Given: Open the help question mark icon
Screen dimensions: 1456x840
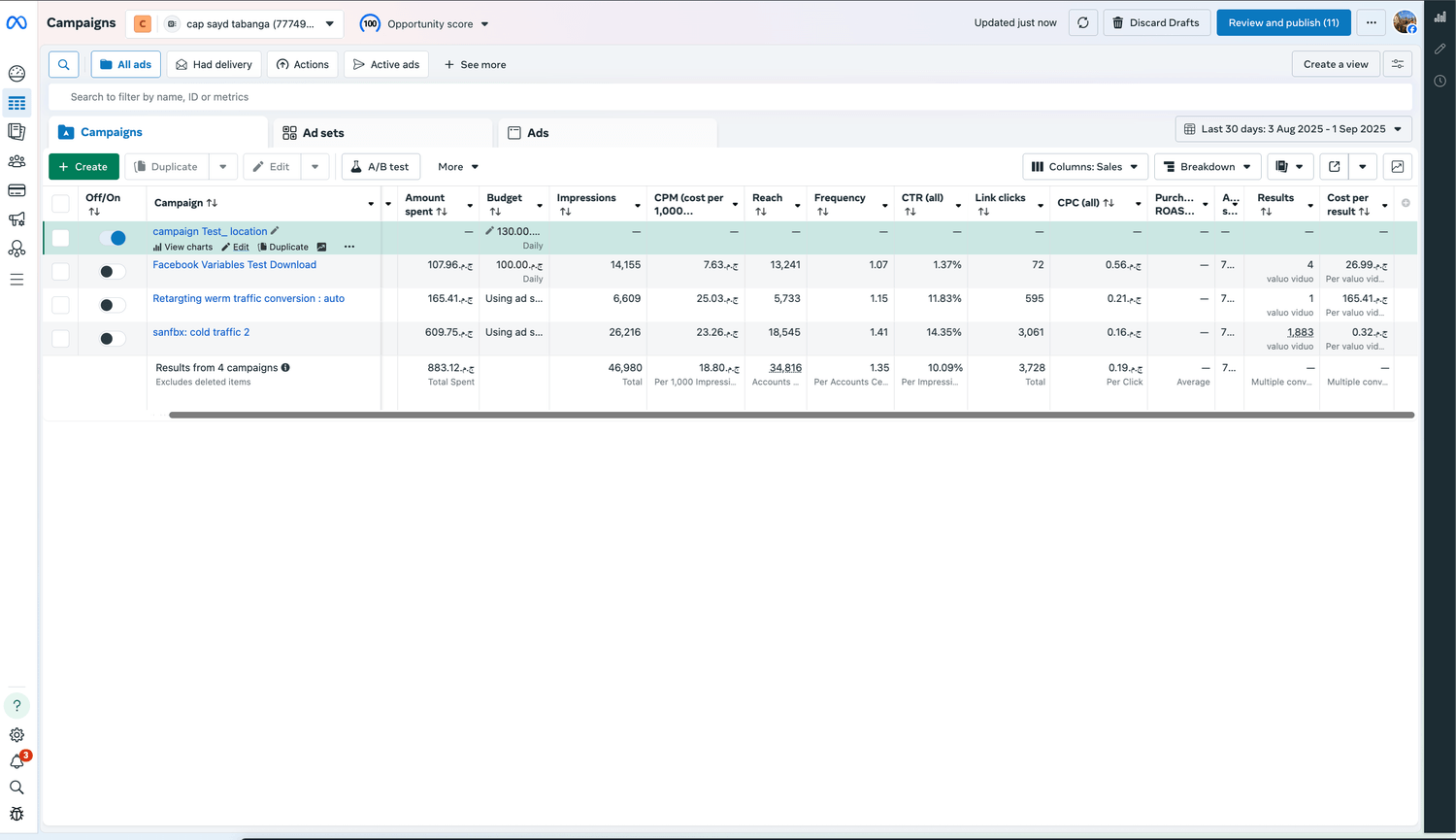Looking at the screenshot, I should tap(17, 706).
